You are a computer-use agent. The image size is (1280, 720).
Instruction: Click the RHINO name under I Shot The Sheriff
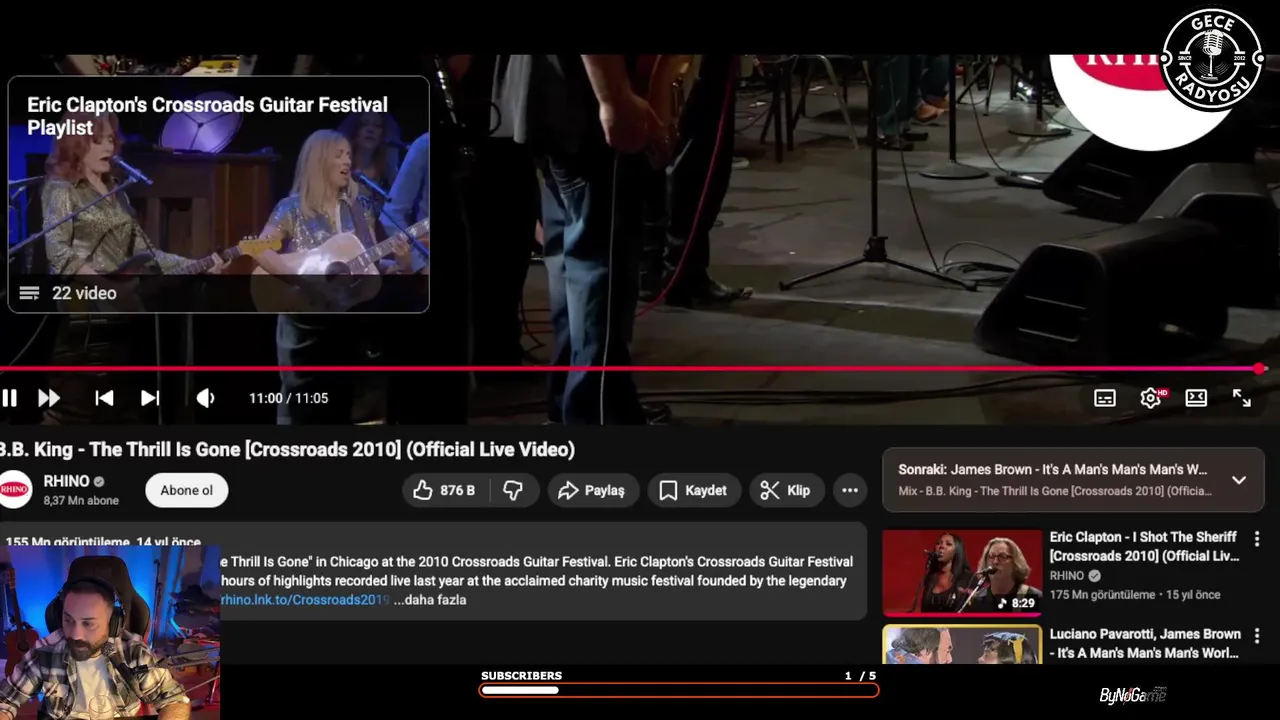[1067, 576]
